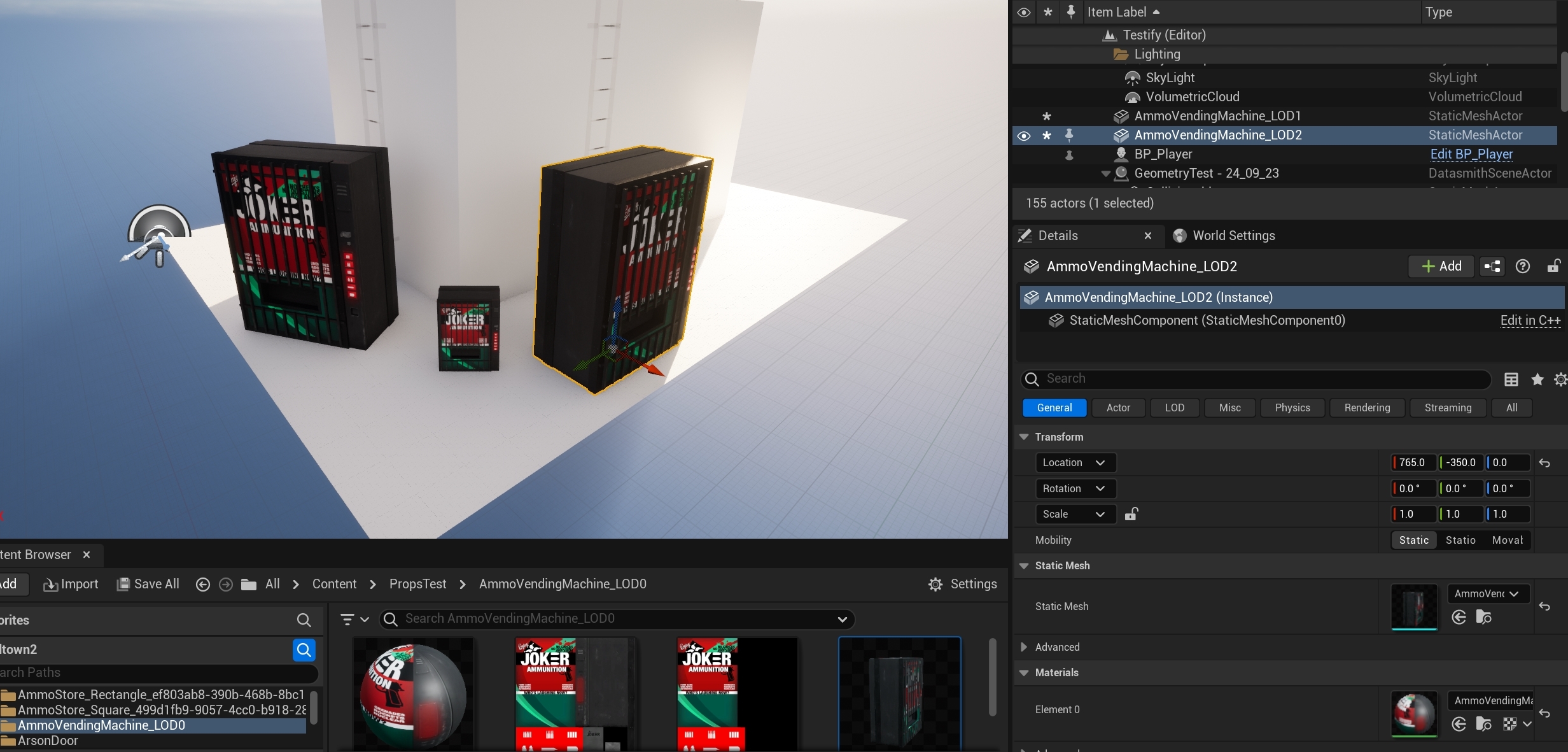Click the Content Browser history back arrow
1568x752 pixels.
pos(202,585)
